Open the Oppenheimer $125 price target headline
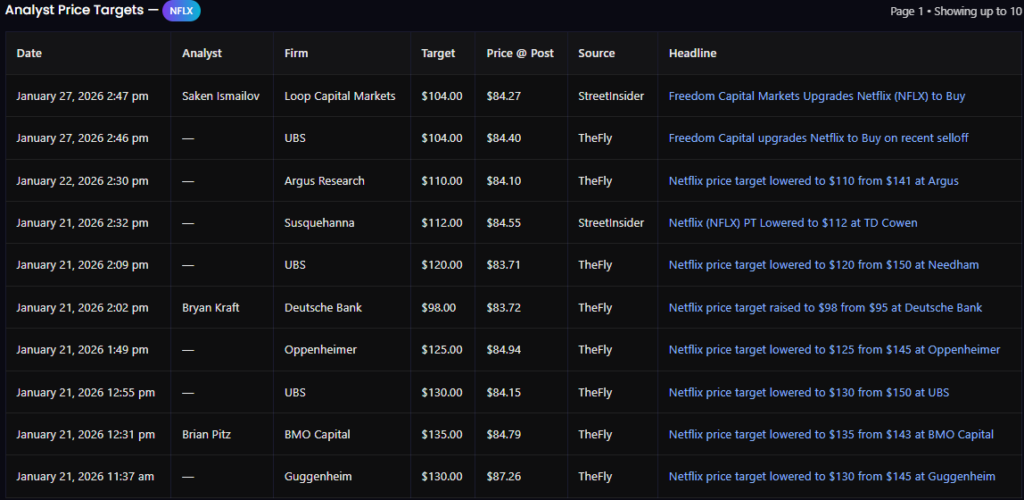The image size is (1024, 500). (834, 350)
